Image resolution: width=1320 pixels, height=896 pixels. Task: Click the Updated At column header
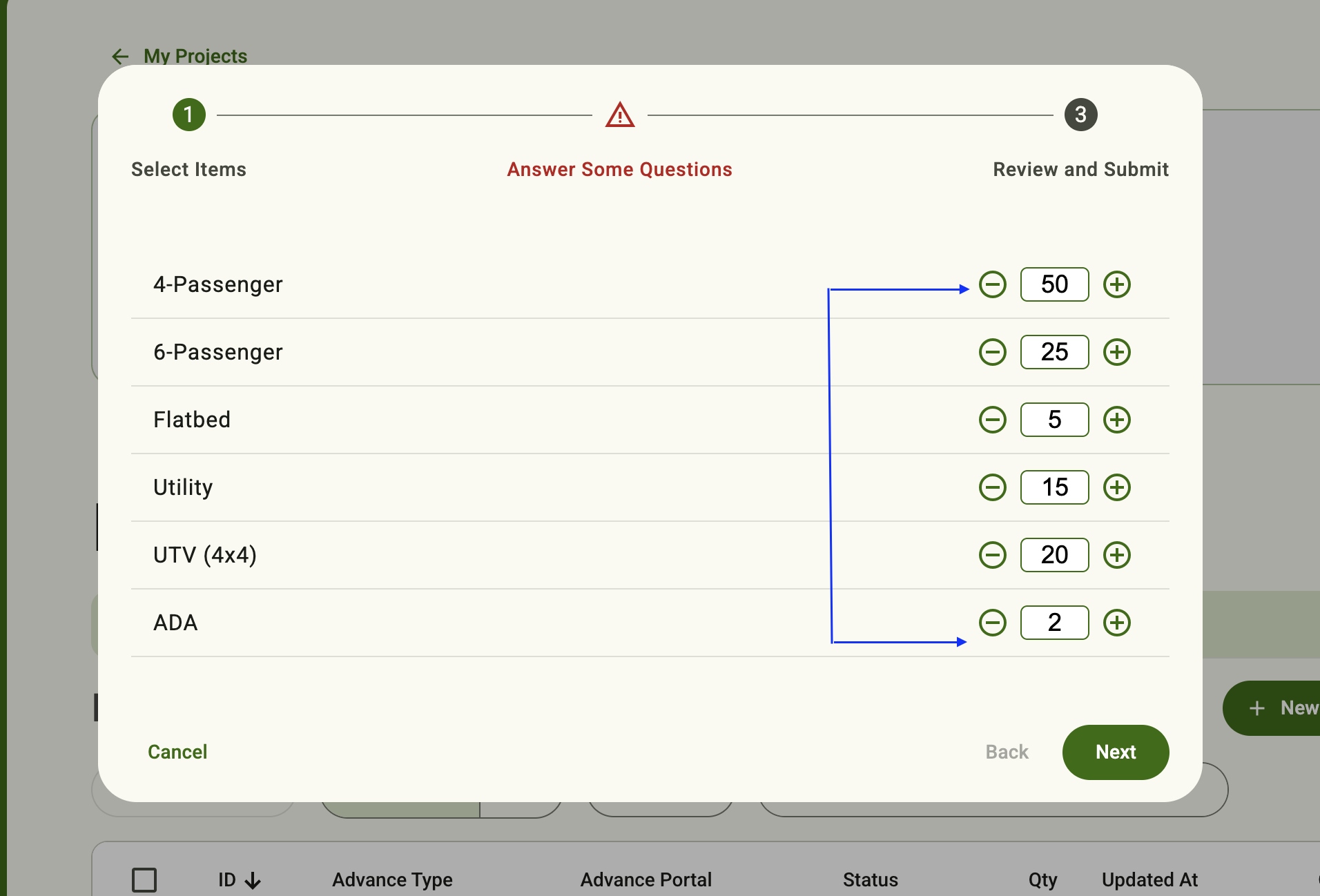[x=1150, y=880]
